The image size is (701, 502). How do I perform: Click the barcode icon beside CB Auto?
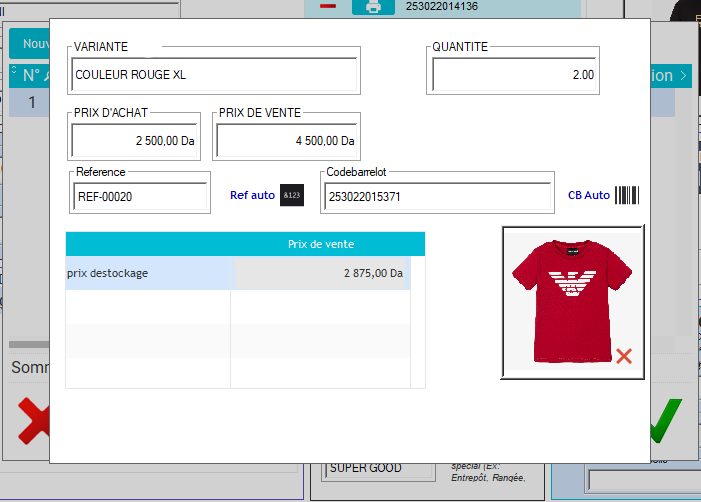click(627, 195)
